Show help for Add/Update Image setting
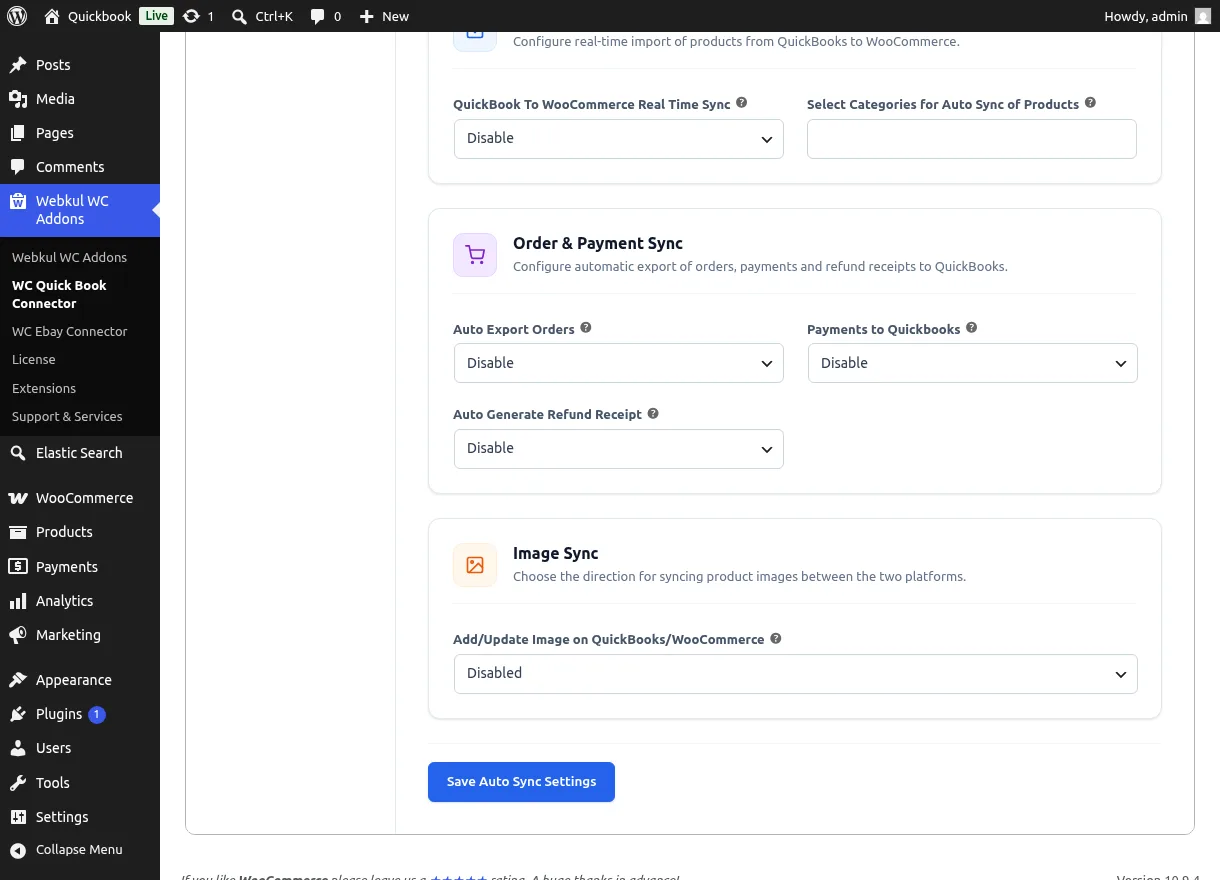1220x880 pixels. point(775,638)
